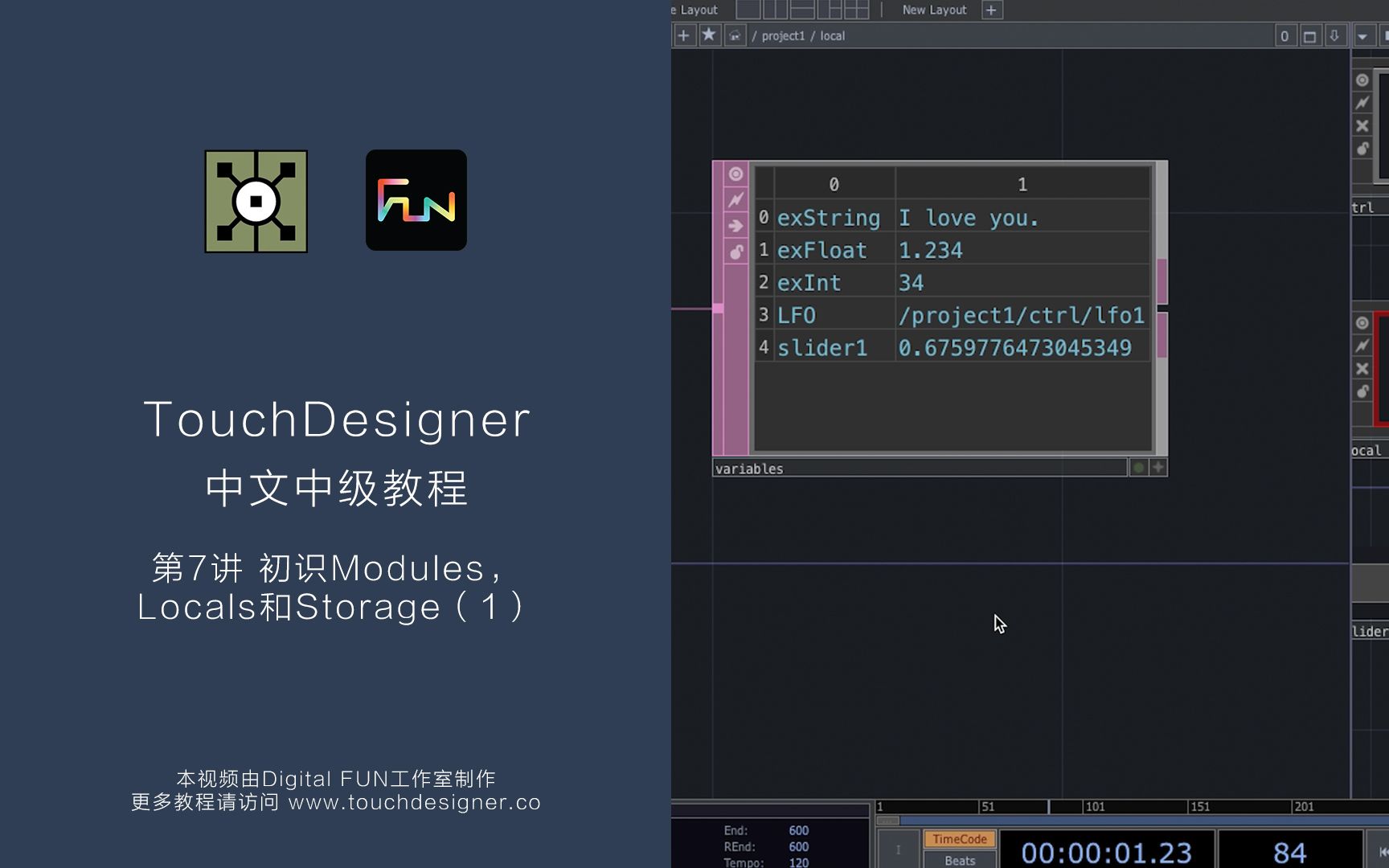Toggle lock flag on variables node
Screen dimensions: 1389x868
point(735,252)
